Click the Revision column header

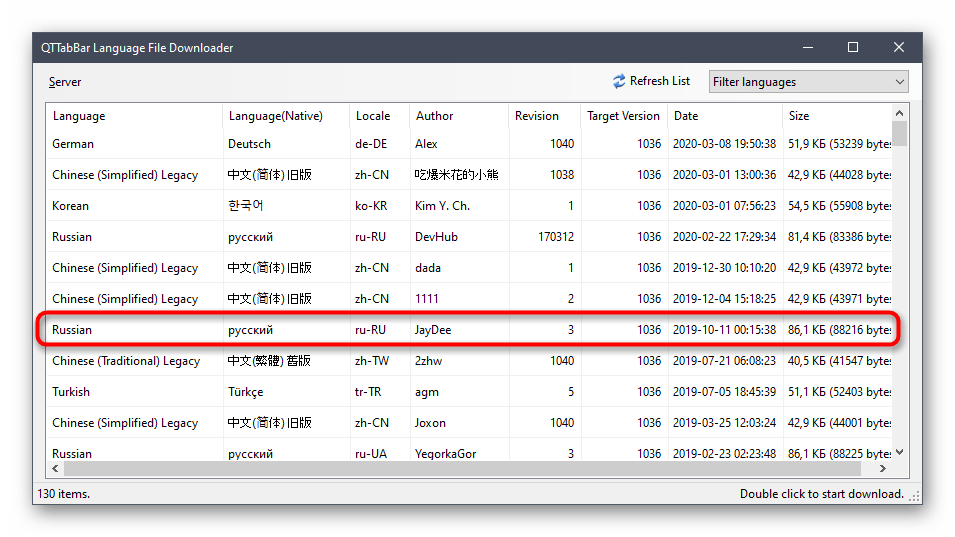coord(543,116)
